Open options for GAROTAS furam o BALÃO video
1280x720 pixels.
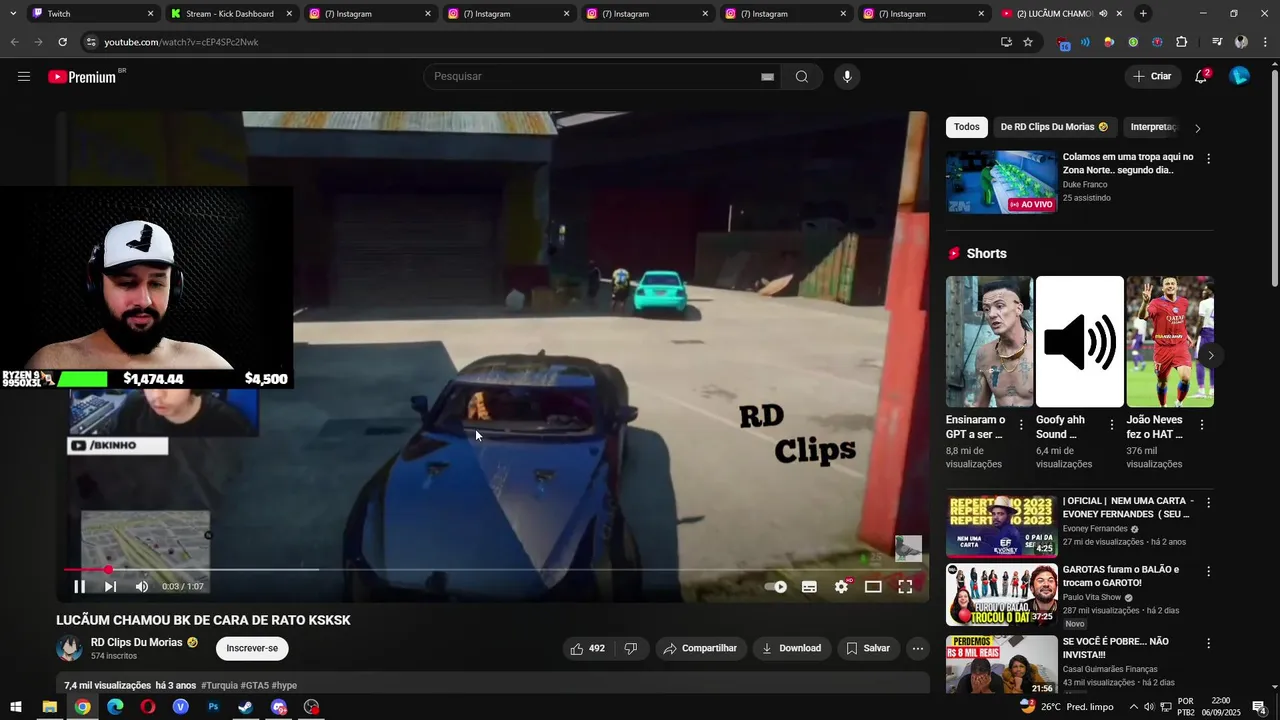1208,572
